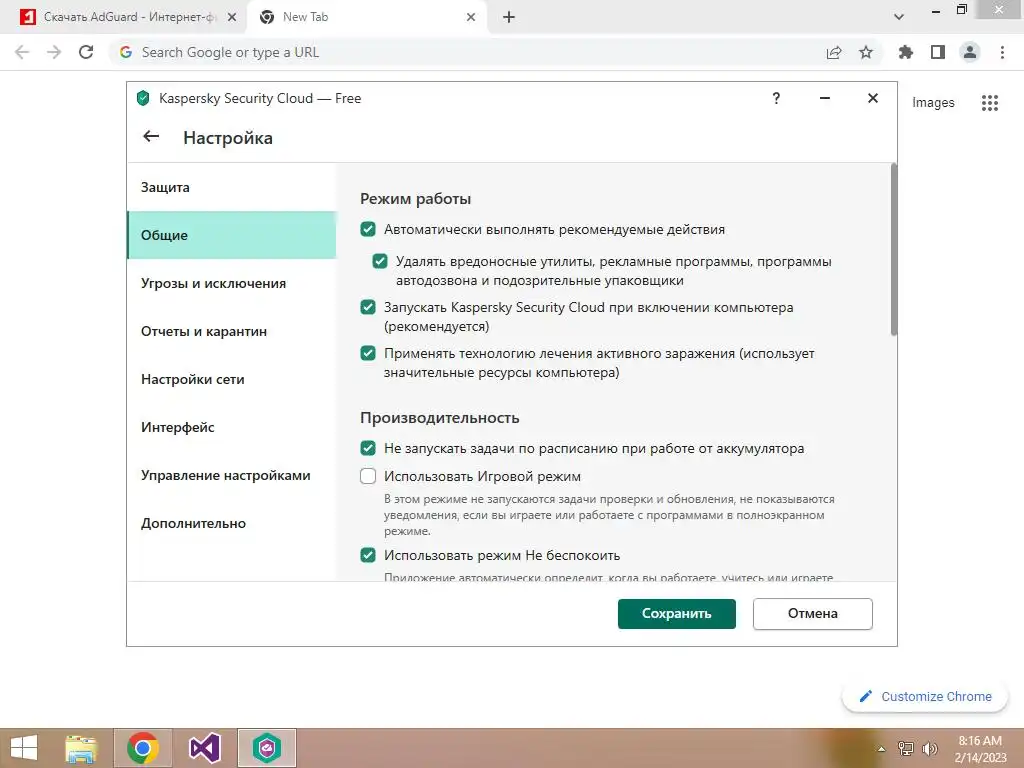Screen dimensions: 1024x768
Task: Click Chrome back navigation arrow
Action: tap(22, 52)
